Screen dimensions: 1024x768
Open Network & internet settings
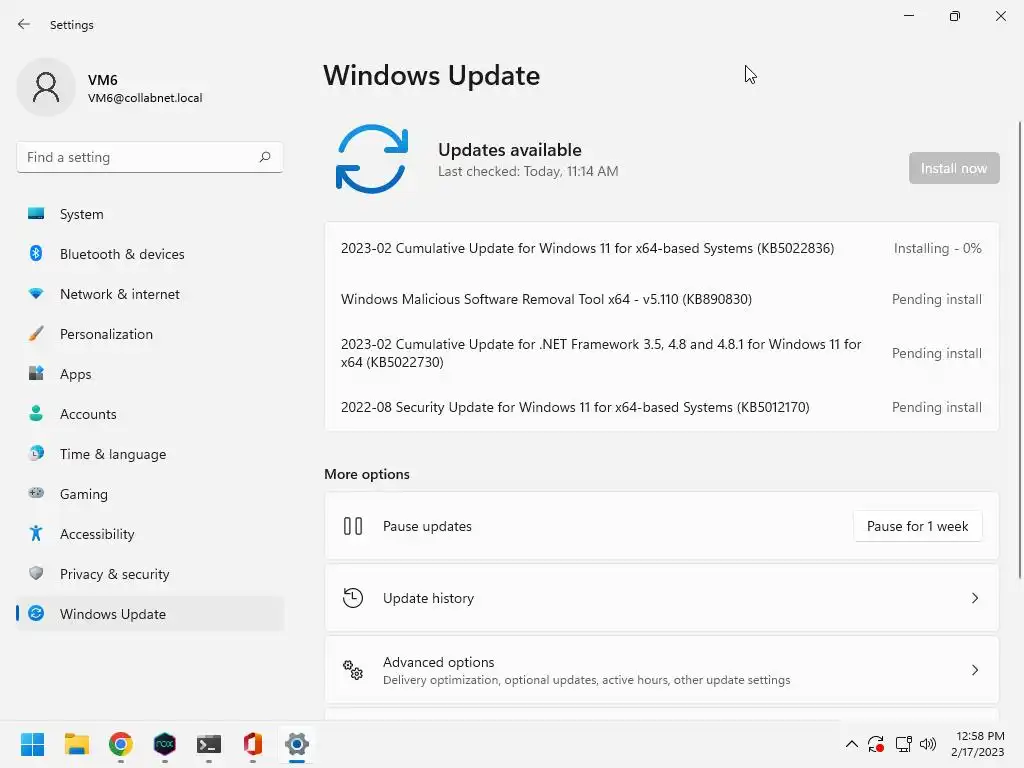150,294
